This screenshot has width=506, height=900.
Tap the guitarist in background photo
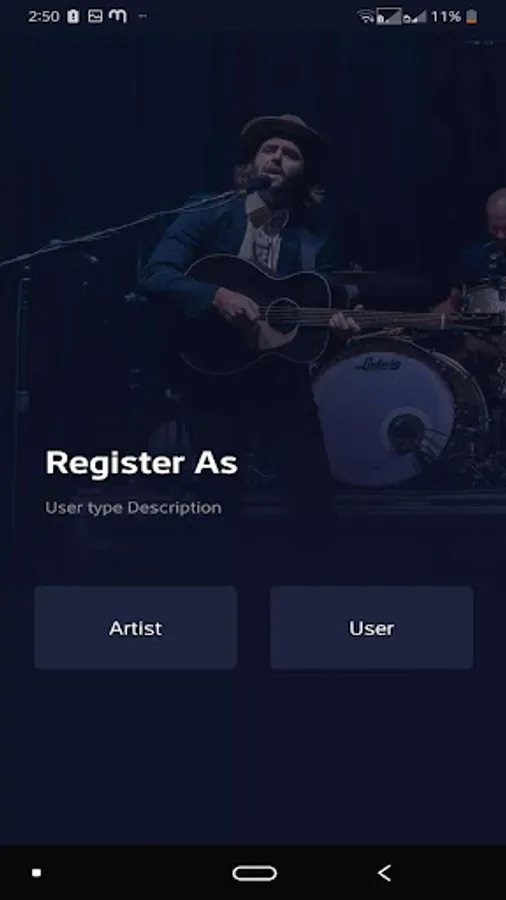(252, 241)
